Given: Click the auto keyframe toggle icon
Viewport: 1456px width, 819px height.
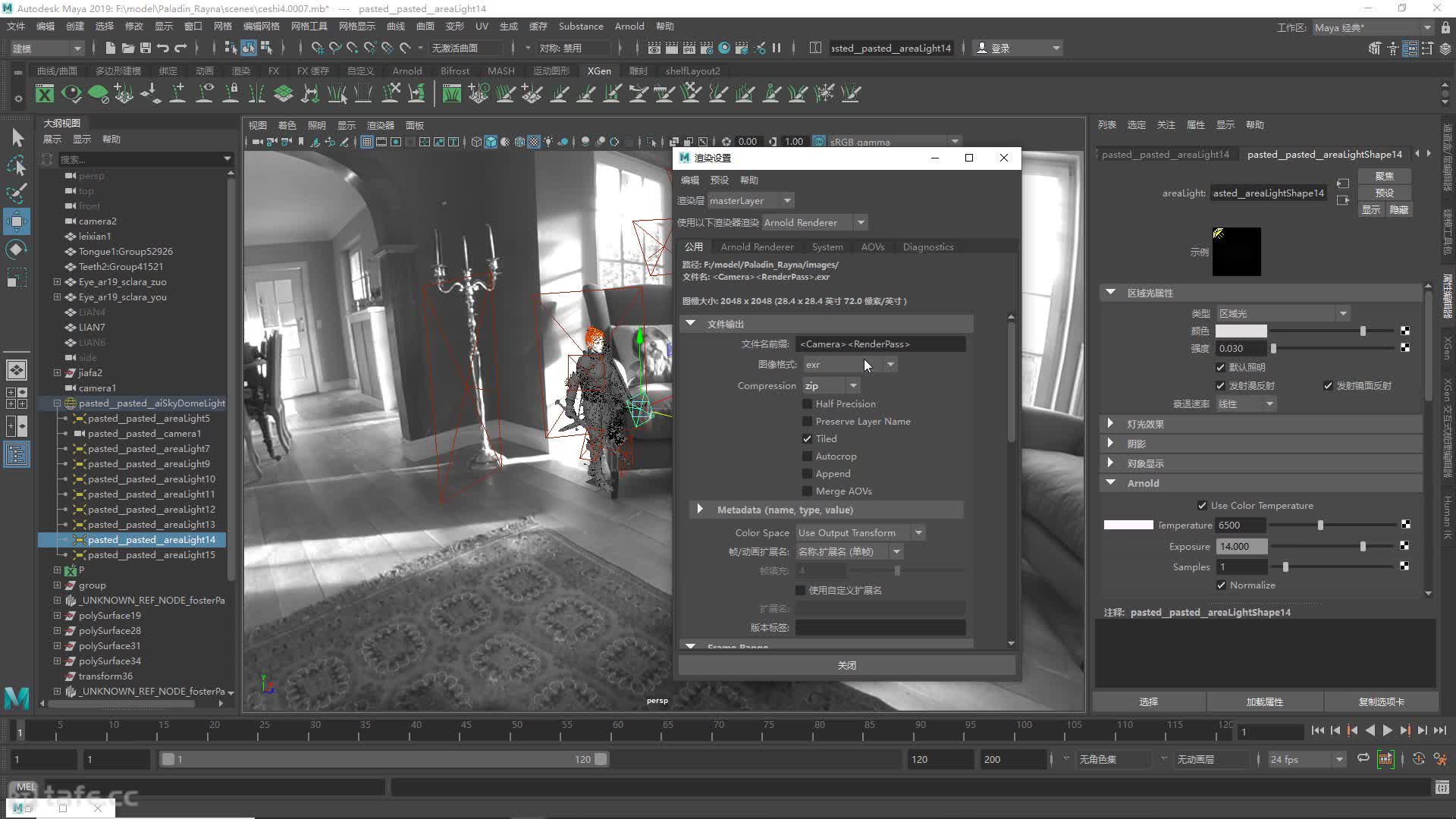Looking at the screenshot, I should coord(1419,759).
